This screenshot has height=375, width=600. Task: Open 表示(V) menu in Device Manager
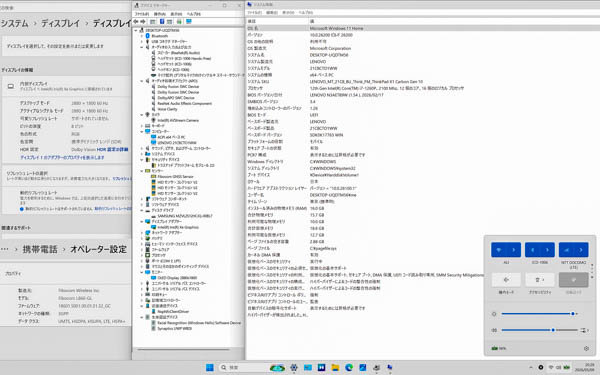pyautogui.click(x=176, y=14)
